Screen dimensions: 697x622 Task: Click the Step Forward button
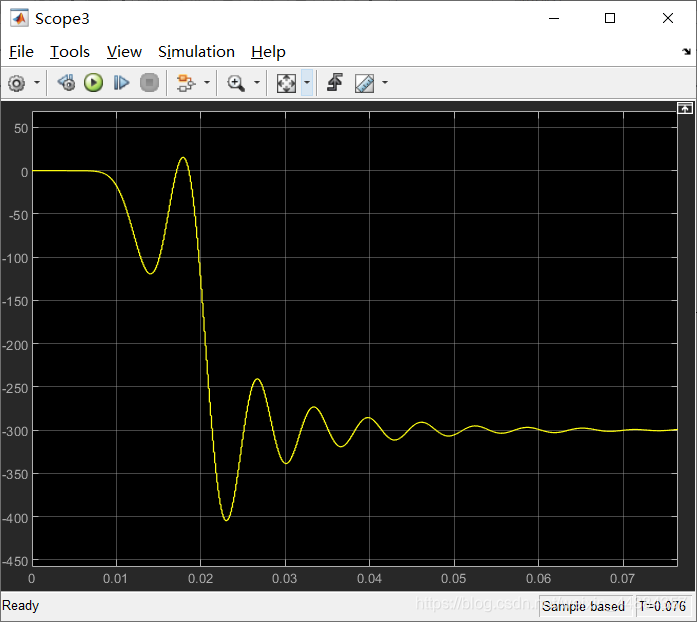(121, 83)
